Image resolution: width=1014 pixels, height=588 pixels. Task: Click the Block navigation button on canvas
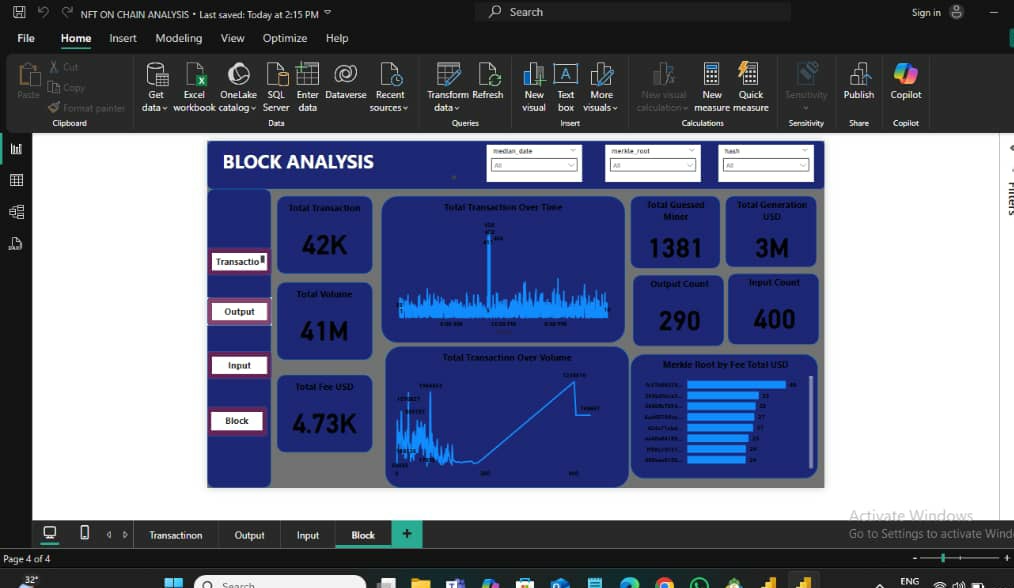coord(237,421)
